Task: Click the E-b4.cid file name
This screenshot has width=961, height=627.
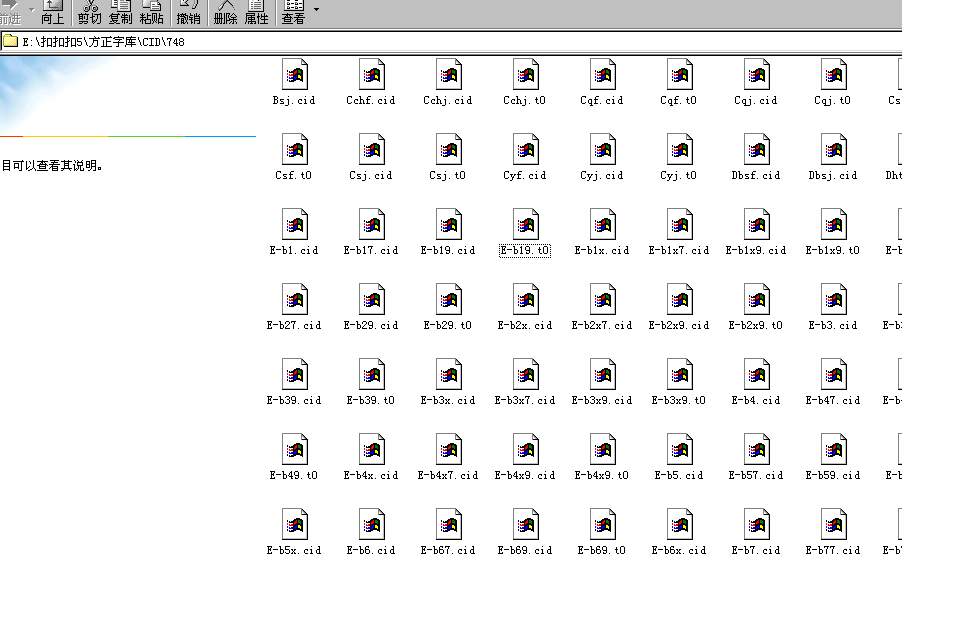Action: click(756, 400)
